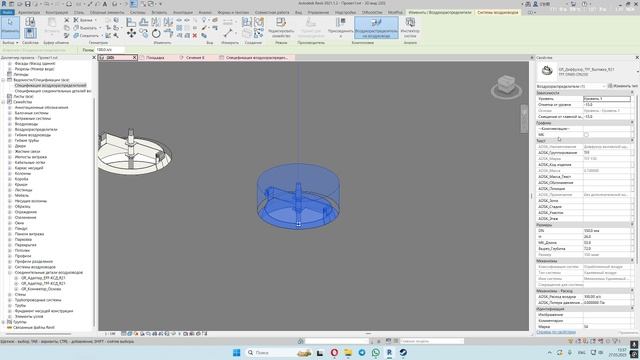Expand the Воздухораспределители family node
Viewport: 640px width, 360px height.
click(10, 129)
